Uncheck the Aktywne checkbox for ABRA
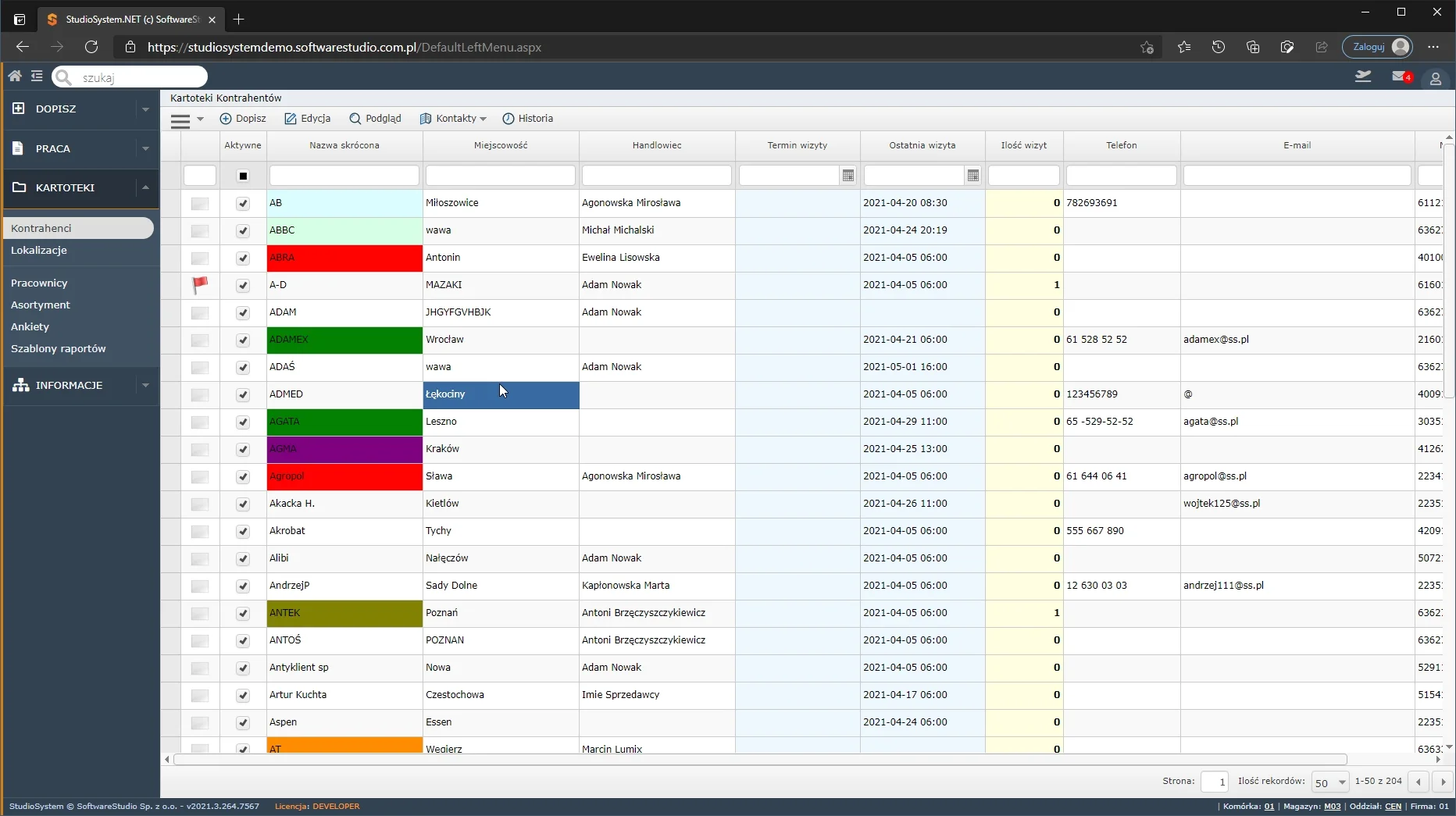This screenshot has width=1456, height=816. (243, 258)
